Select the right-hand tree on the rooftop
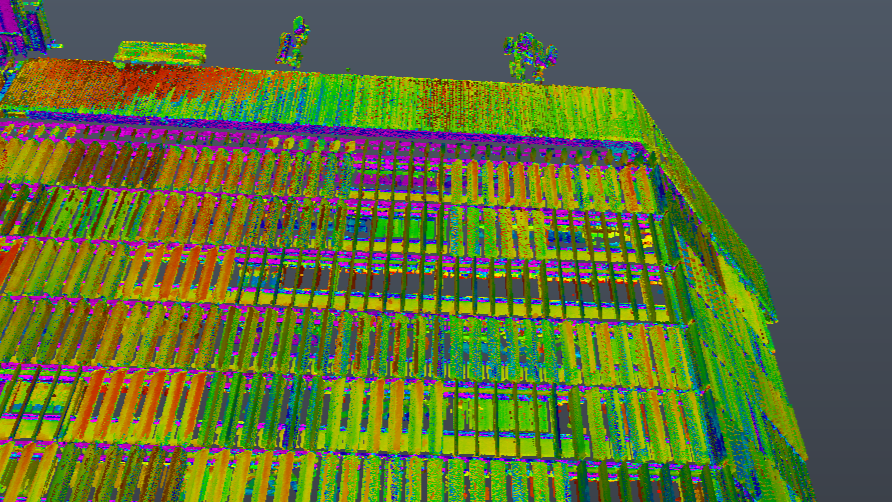Viewport: 892px width, 502px height. pyautogui.click(x=530, y=57)
